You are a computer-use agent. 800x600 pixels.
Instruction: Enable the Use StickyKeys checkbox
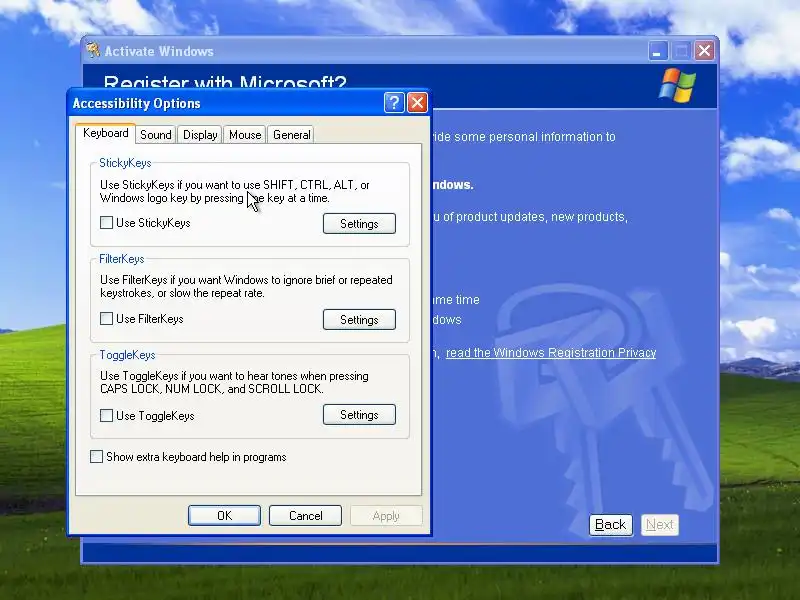tap(106, 222)
